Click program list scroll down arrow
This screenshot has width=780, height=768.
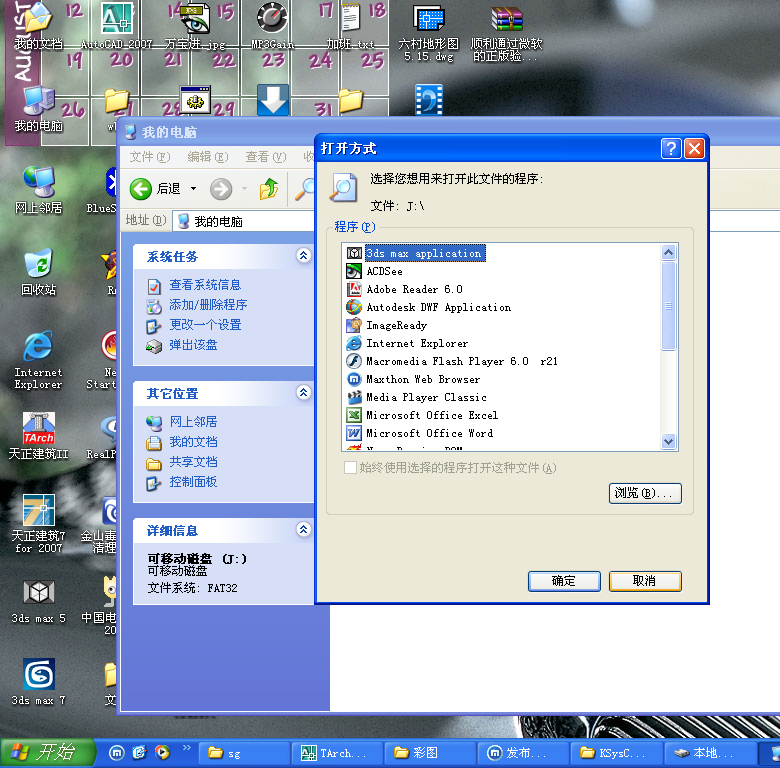coord(668,441)
